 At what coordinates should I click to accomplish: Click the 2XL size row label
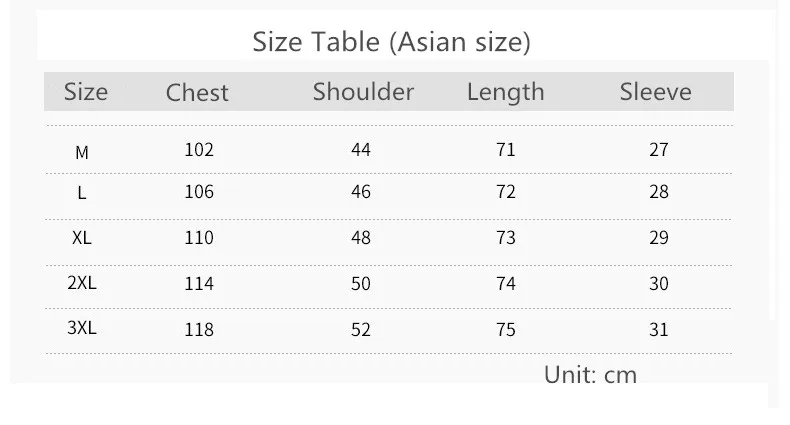(82, 283)
